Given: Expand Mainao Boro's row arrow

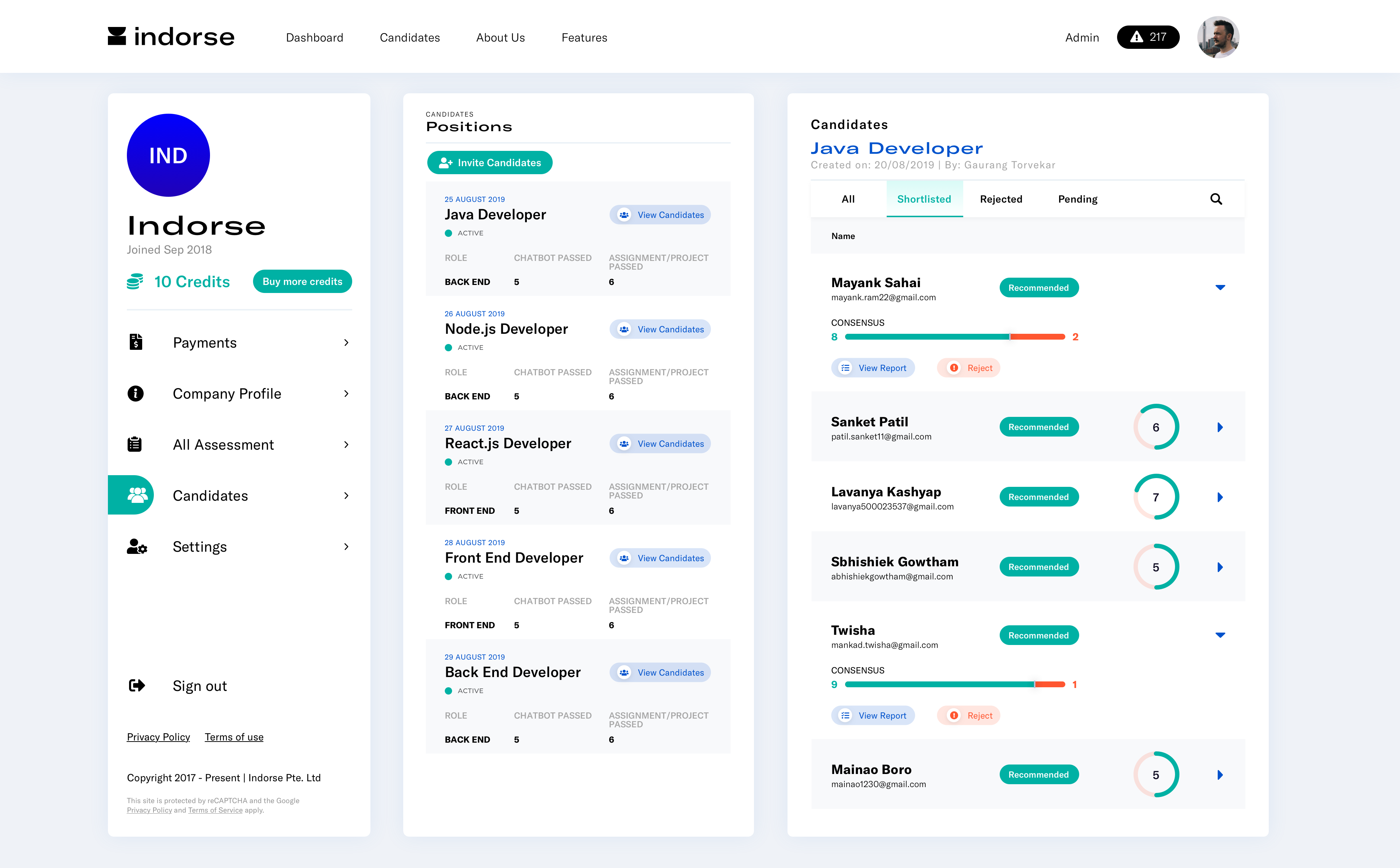Looking at the screenshot, I should click(1220, 775).
